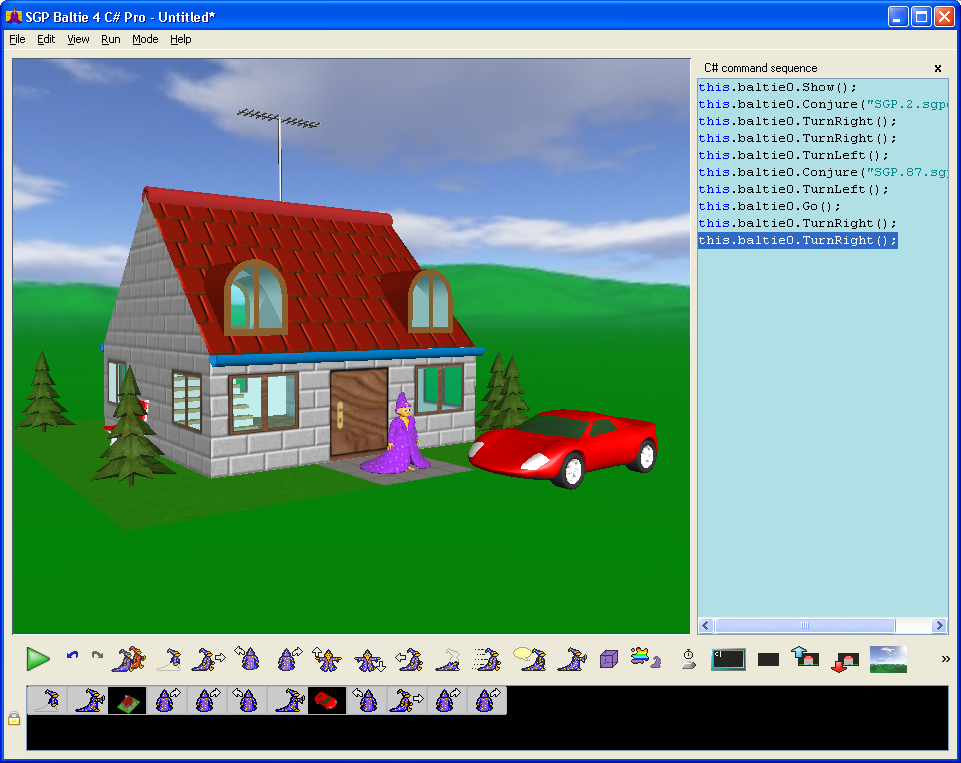Open the Mode menu
961x763 pixels.
pos(145,40)
